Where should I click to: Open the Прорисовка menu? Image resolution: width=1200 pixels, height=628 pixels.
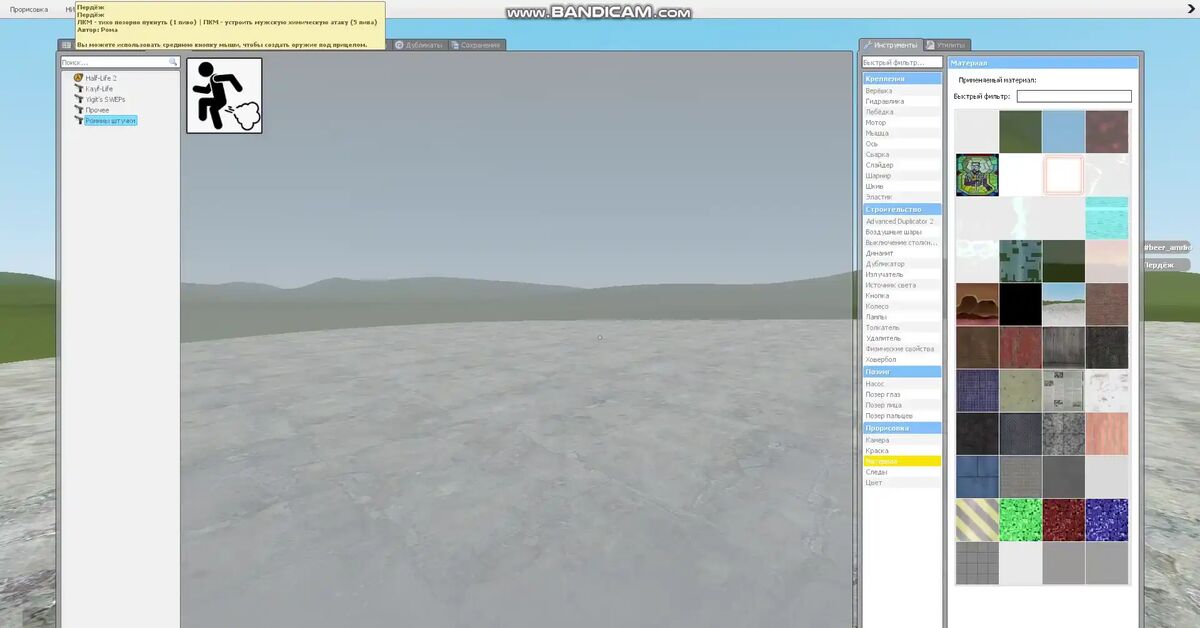coord(29,9)
